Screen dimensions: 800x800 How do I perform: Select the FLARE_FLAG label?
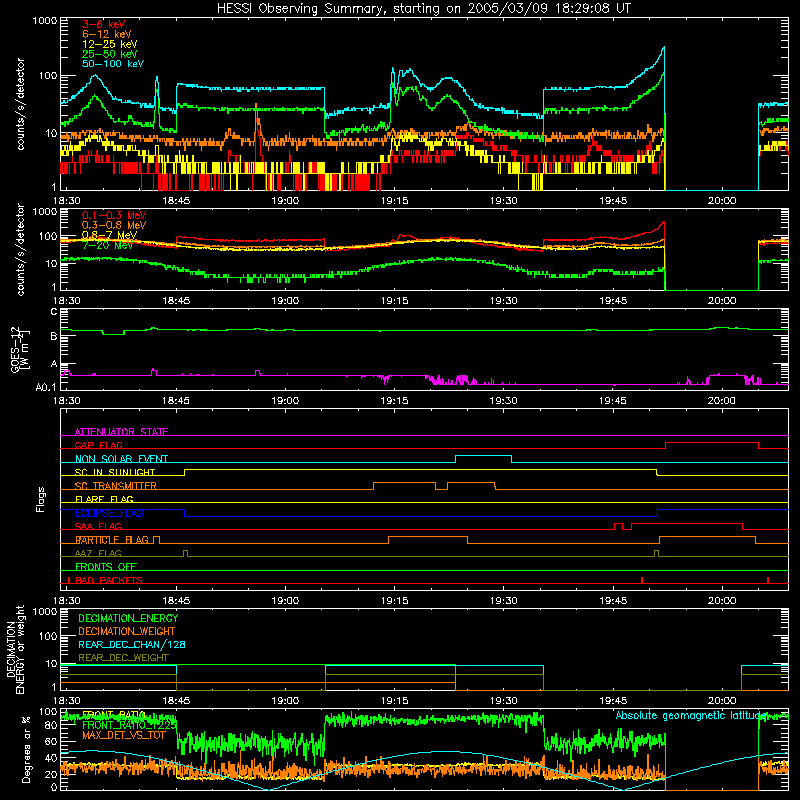(x=104, y=499)
